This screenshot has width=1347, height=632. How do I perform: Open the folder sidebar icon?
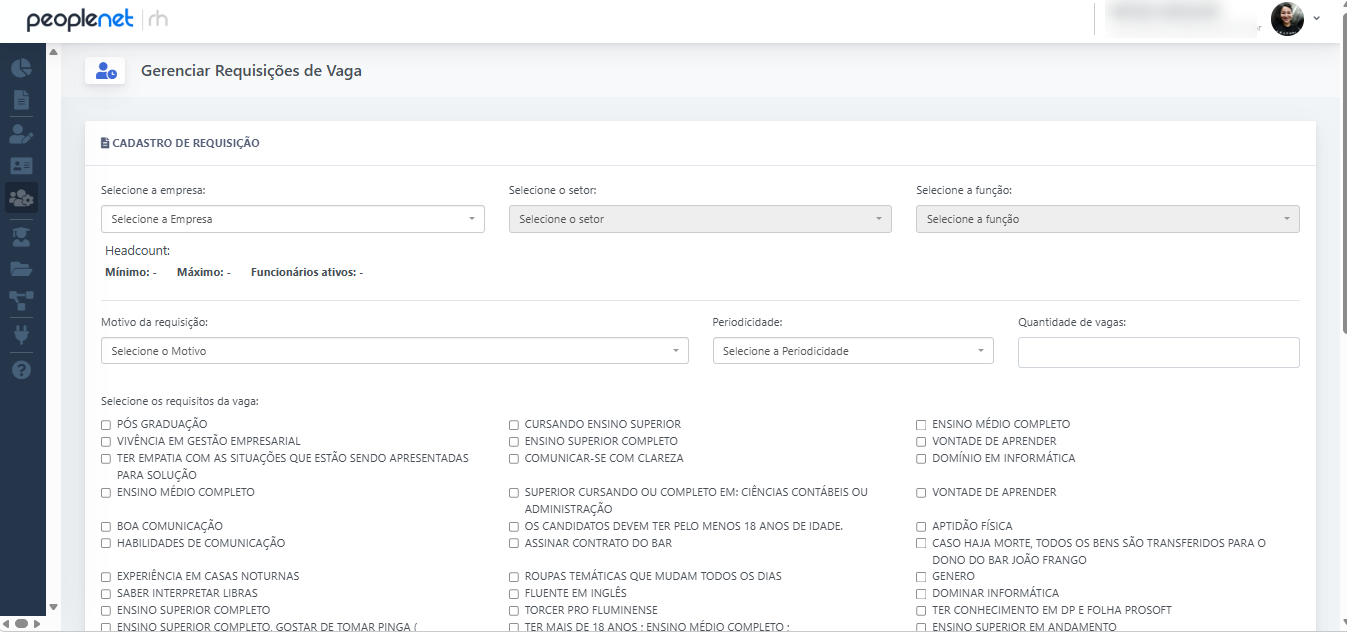(x=21, y=269)
